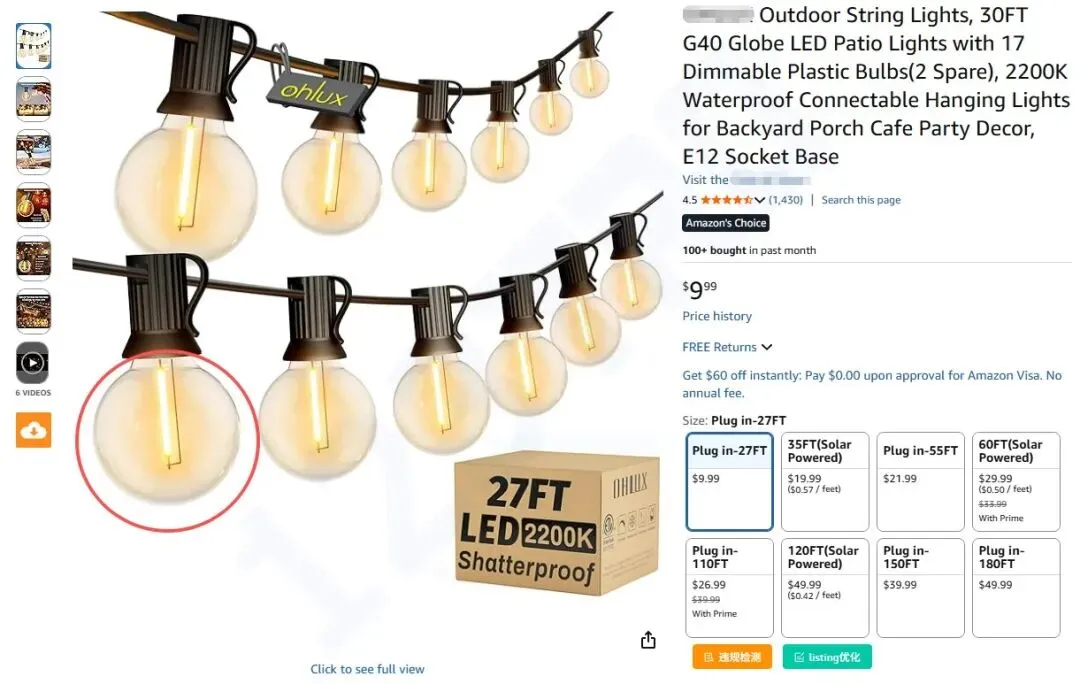Open the star rating dropdown chevron
The image size is (1080, 684).
pos(760,200)
